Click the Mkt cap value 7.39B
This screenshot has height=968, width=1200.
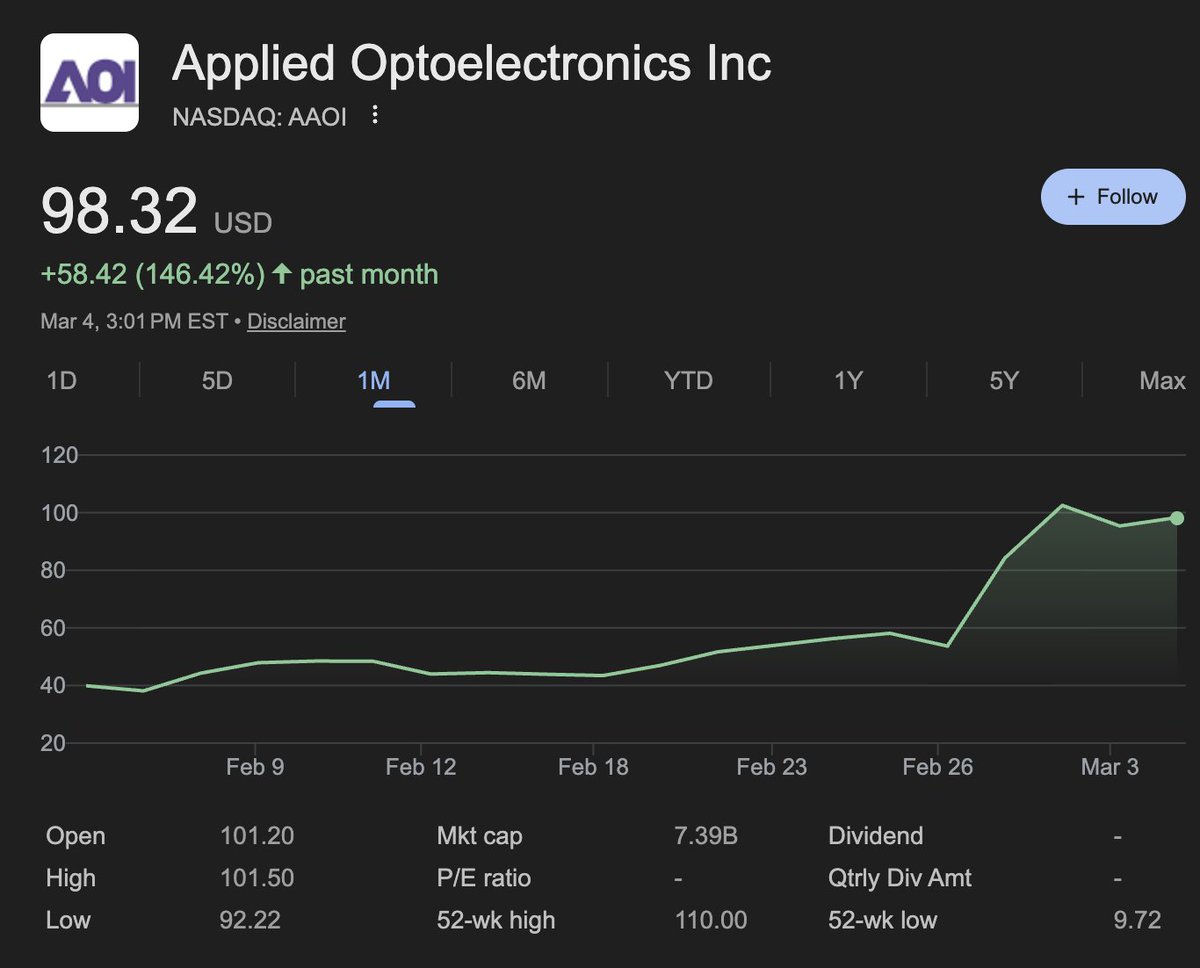pyautogui.click(x=706, y=836)
